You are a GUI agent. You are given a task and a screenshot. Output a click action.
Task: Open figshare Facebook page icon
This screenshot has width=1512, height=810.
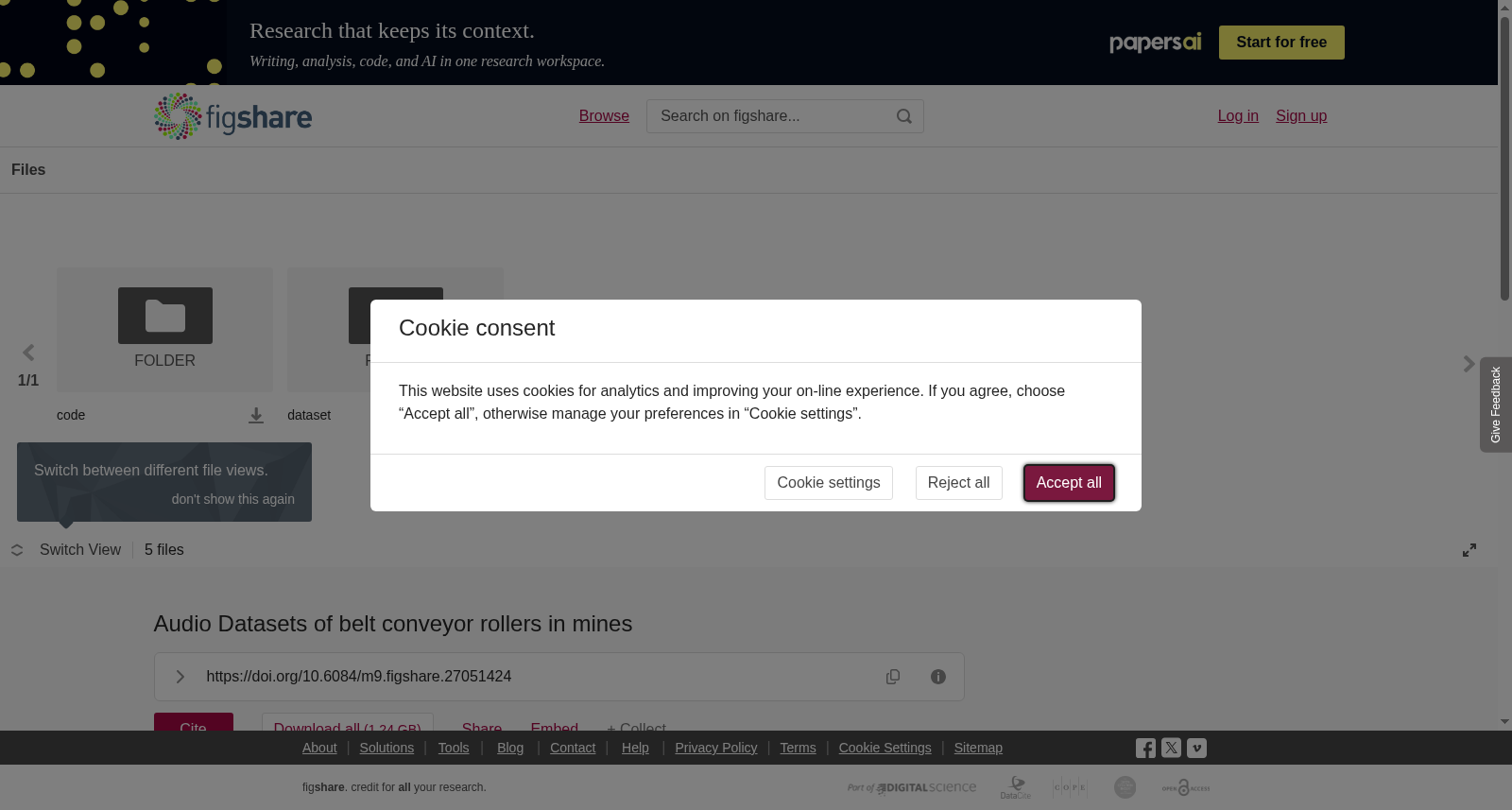click(1145, 748)
